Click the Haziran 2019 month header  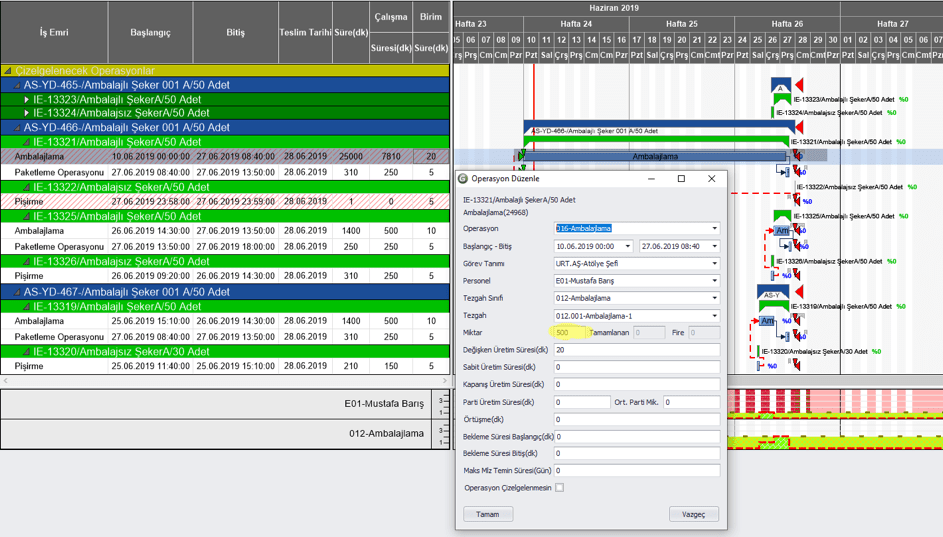pos(614,8)
